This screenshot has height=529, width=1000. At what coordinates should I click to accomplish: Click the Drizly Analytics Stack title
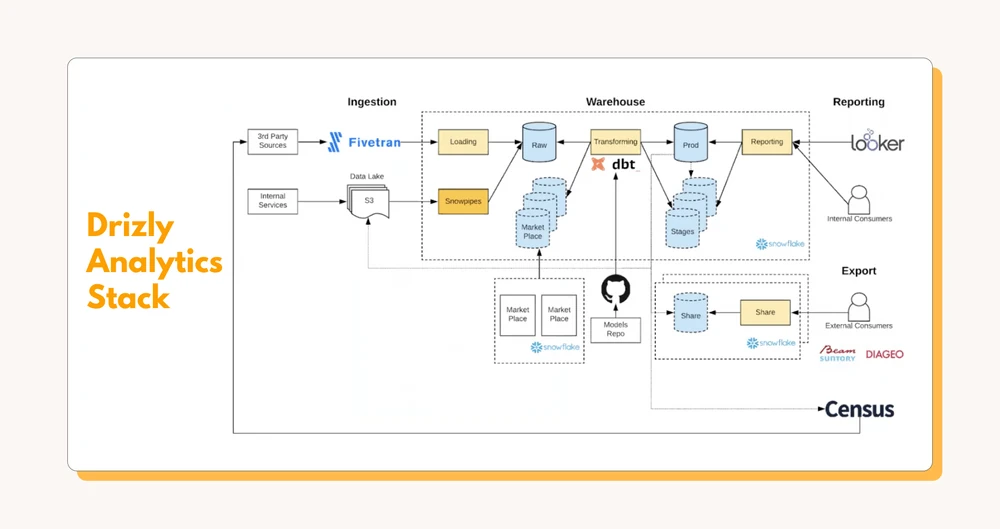pyautogui.click(x=154, y=260)
